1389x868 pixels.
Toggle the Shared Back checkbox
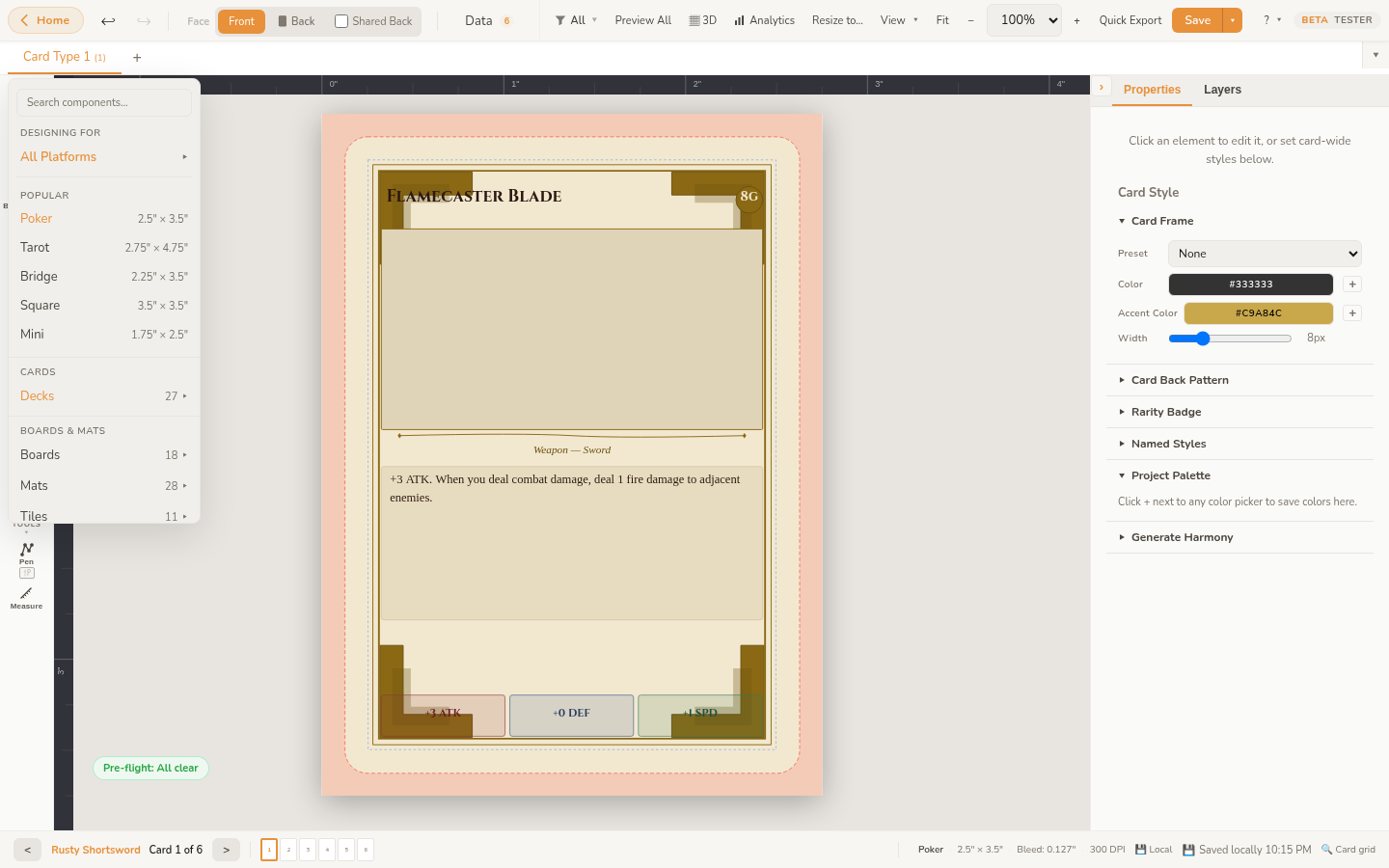coord(341,21)
